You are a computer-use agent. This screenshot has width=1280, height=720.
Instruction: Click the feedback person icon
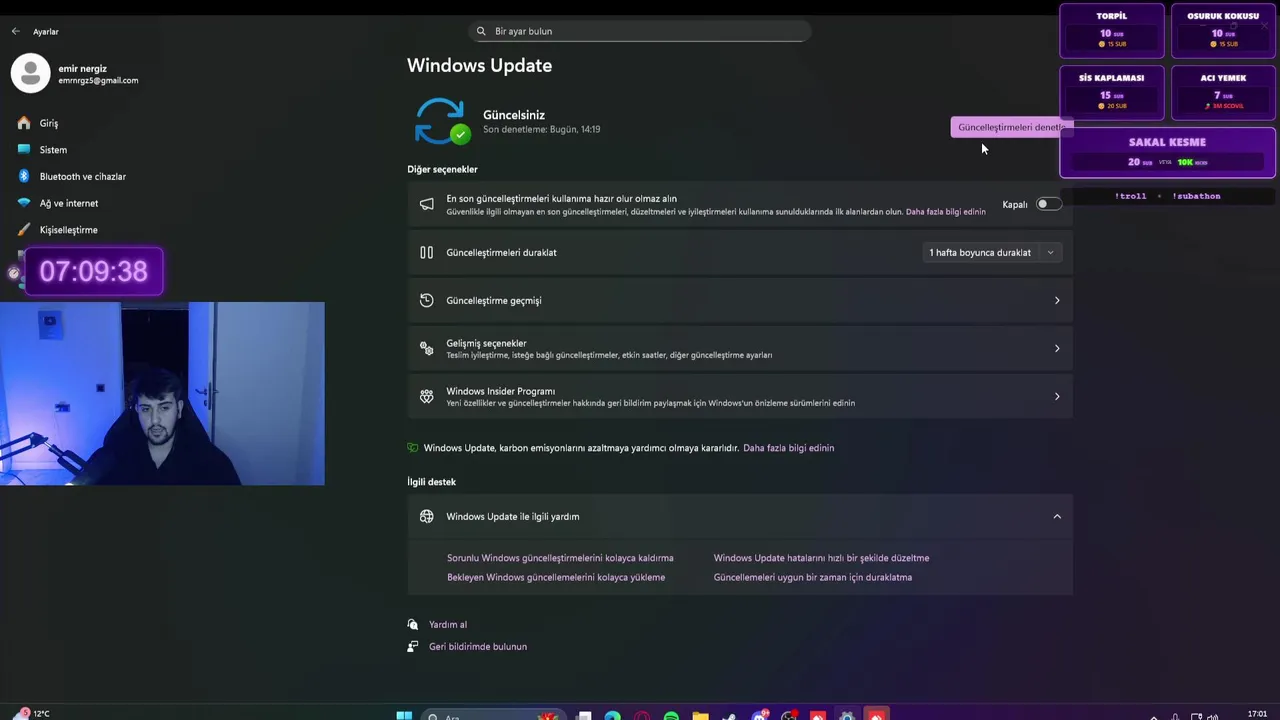413,647
